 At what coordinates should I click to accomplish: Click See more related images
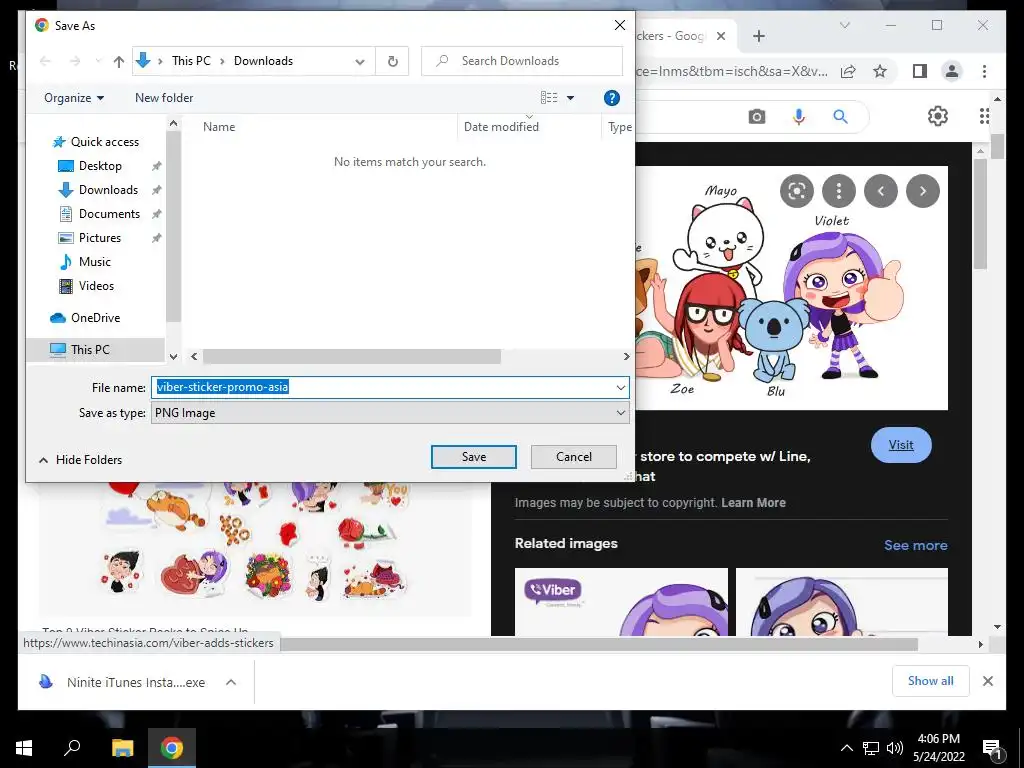click(x=915, y=545)
